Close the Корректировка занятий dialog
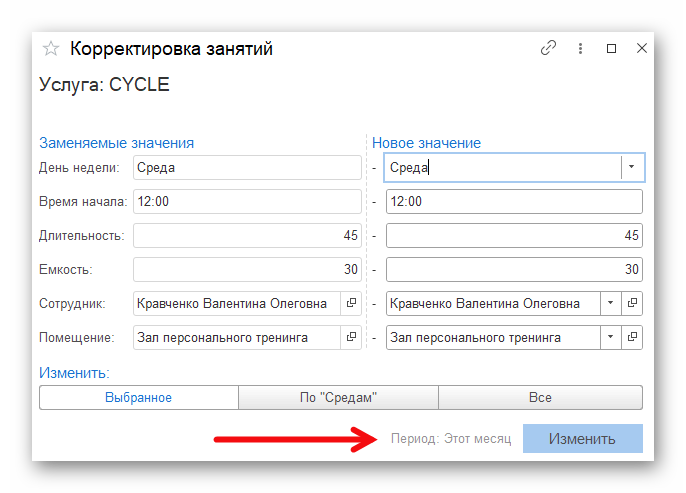The height and width of the screenshot is (493, 686). tap(641, 48)
